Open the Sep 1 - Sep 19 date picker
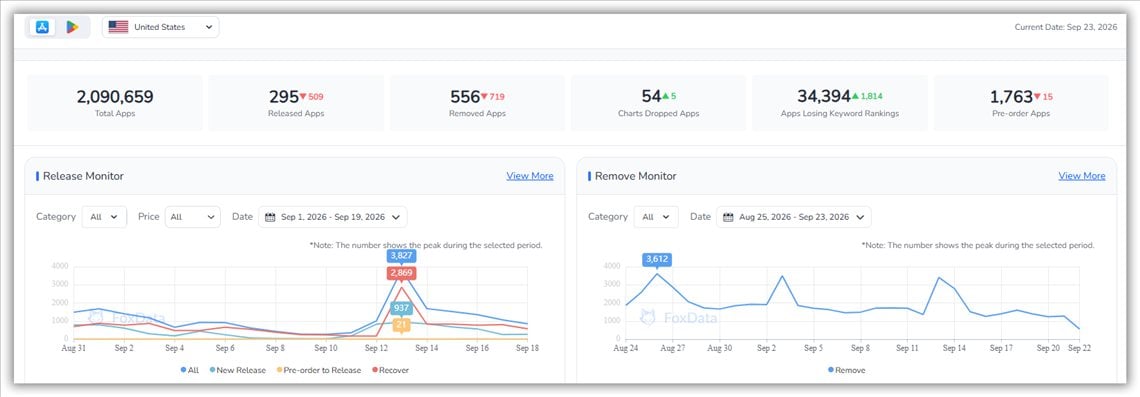 pos(333,217)
